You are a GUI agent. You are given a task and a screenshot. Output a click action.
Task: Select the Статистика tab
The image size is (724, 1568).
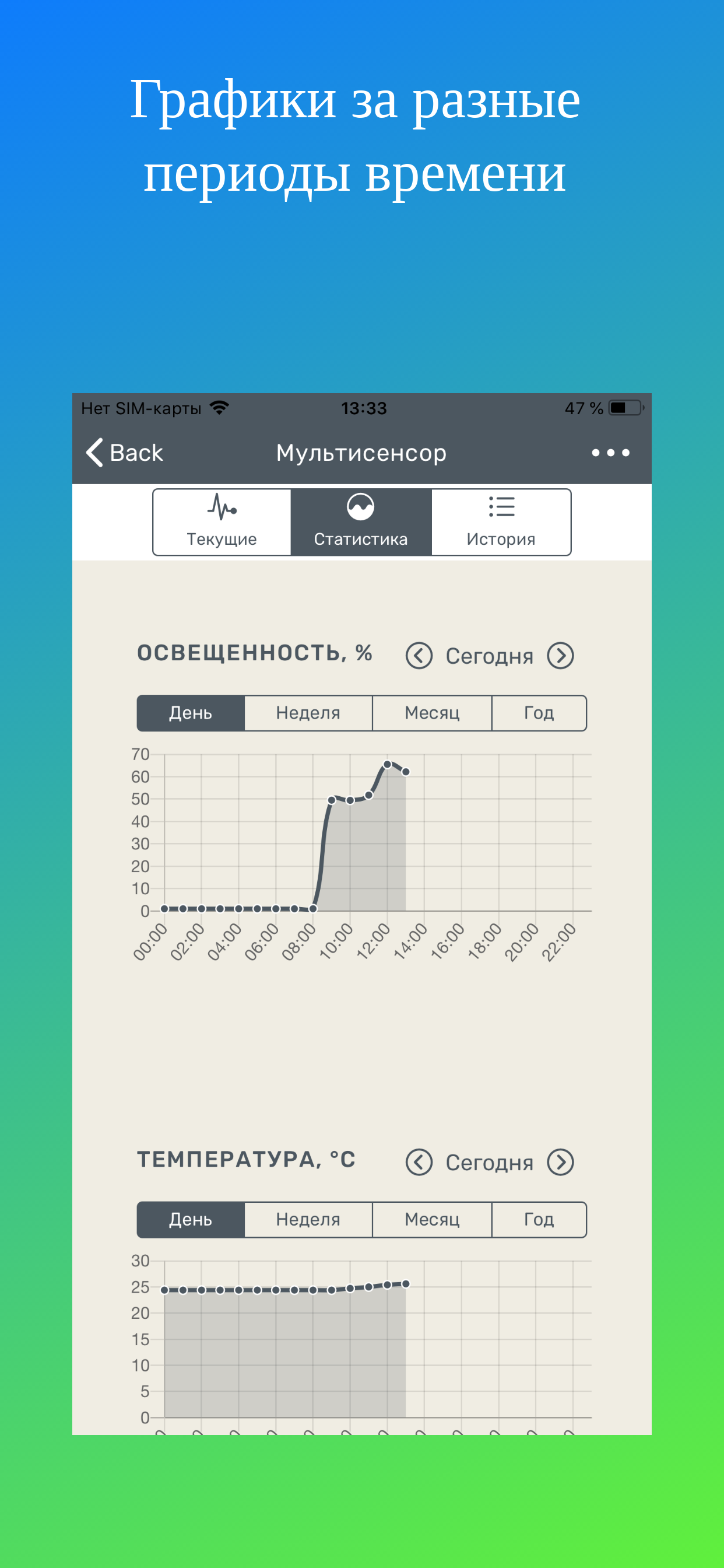(361, 521)
